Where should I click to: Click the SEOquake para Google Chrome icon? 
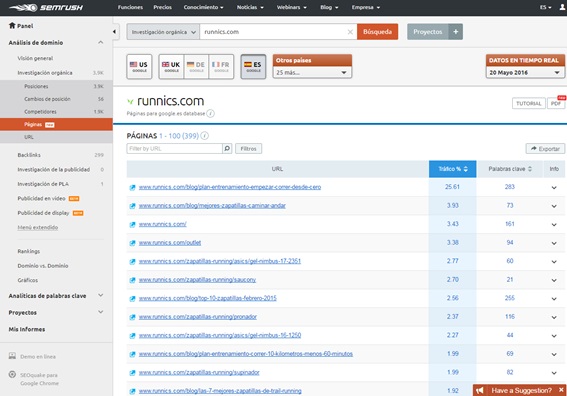point(12,375)
